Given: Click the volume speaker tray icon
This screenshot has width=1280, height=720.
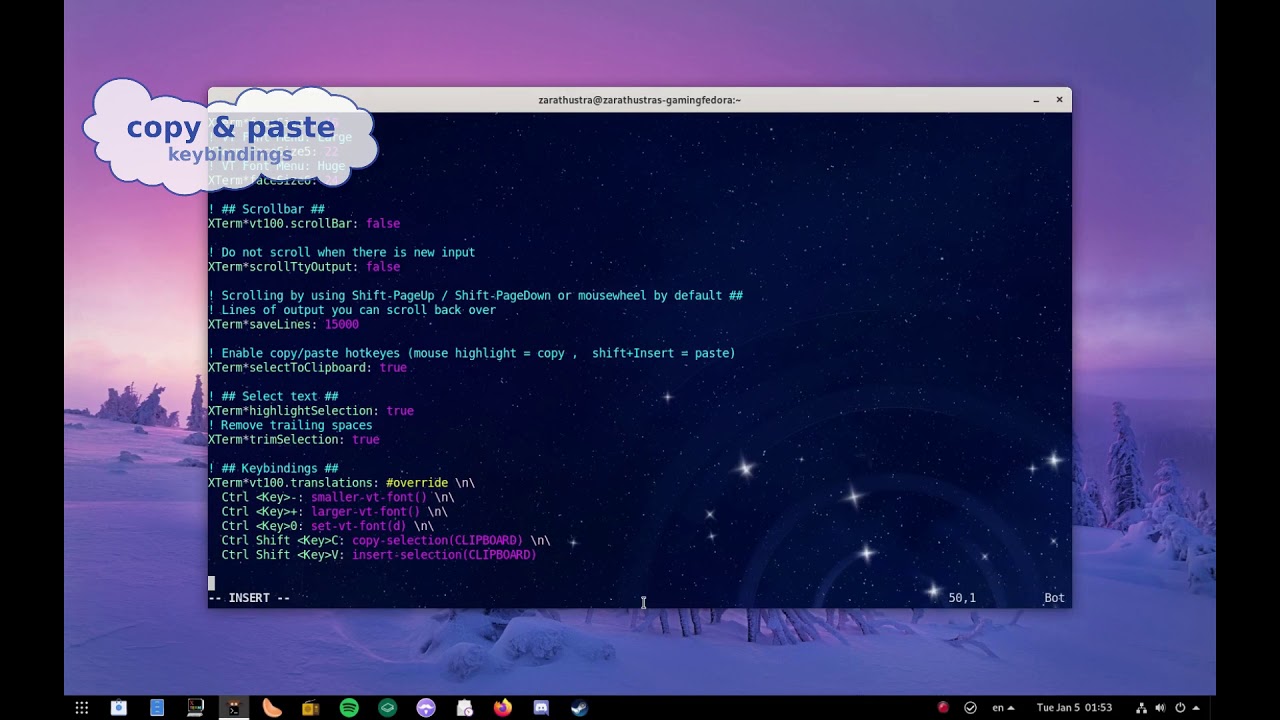Looking at the screenshot, I should pyautogui.click(x=1161, y=707).
